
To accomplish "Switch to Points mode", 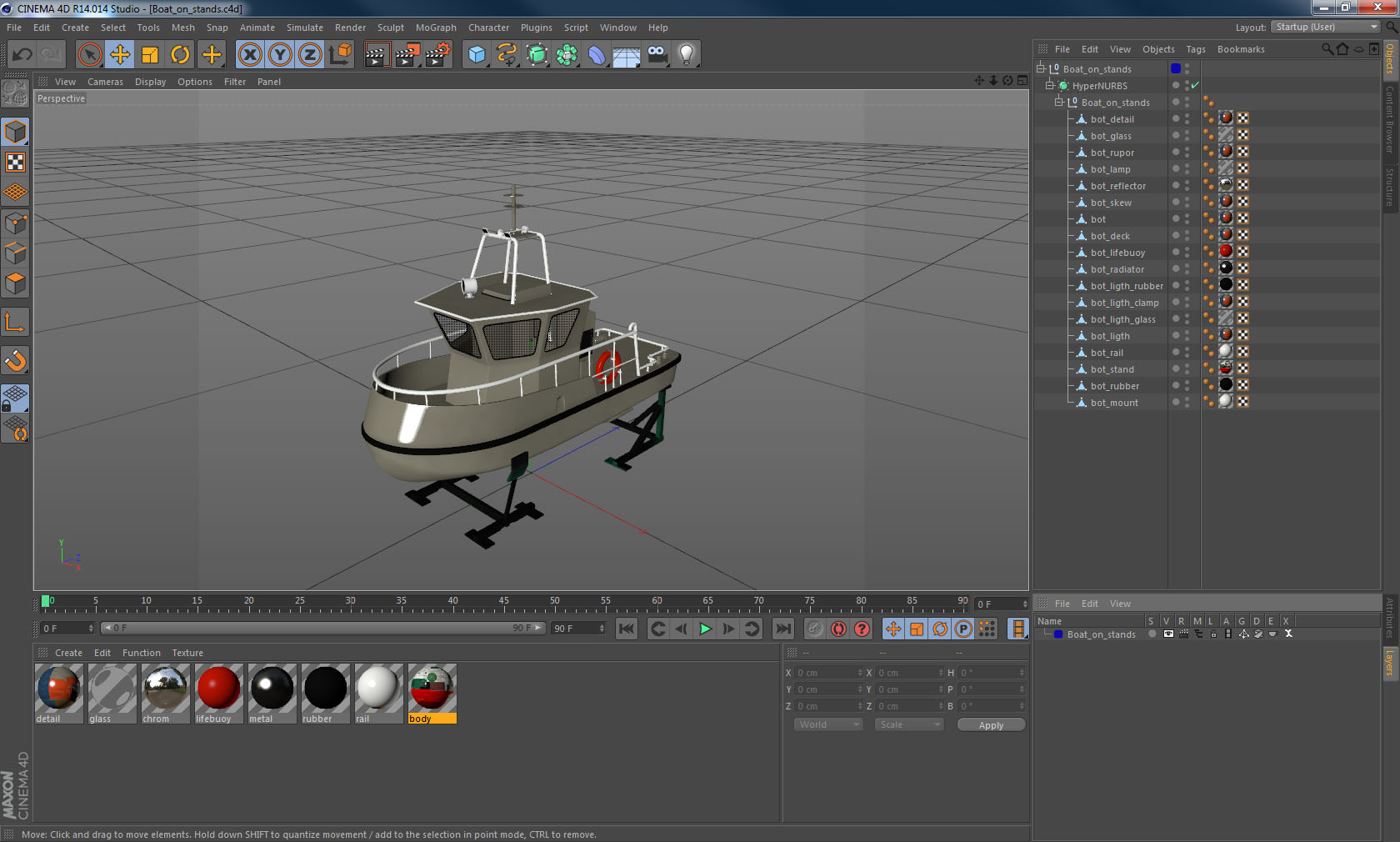I will pyautogui.click(x=15, y=223).
